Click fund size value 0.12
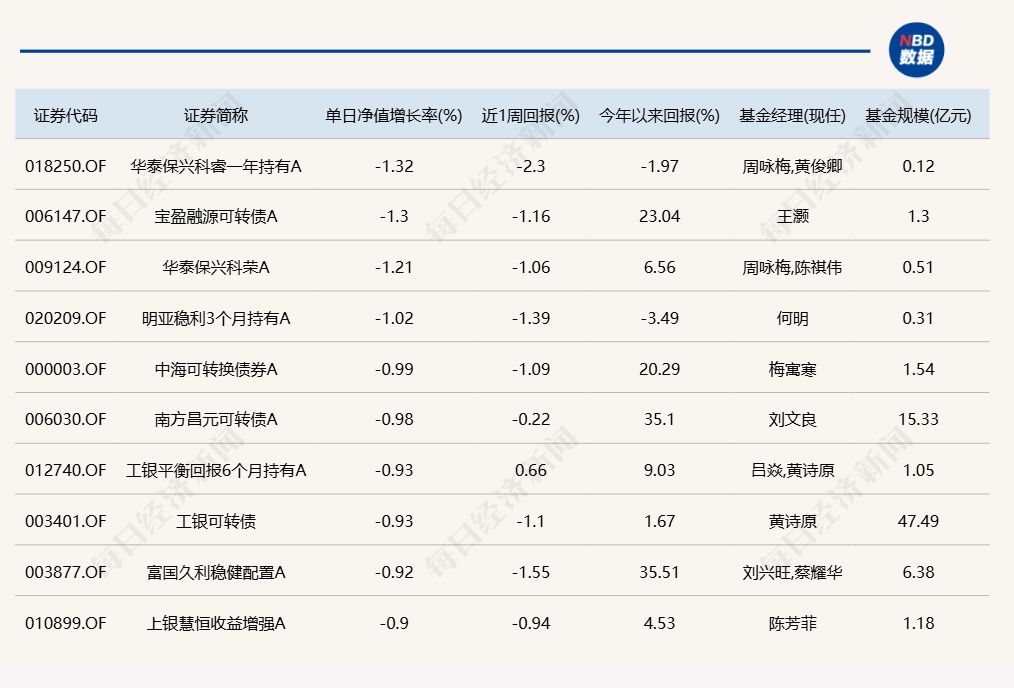Image resolution: width=1014 pixels, height=688 pixels. click(918, 166)
